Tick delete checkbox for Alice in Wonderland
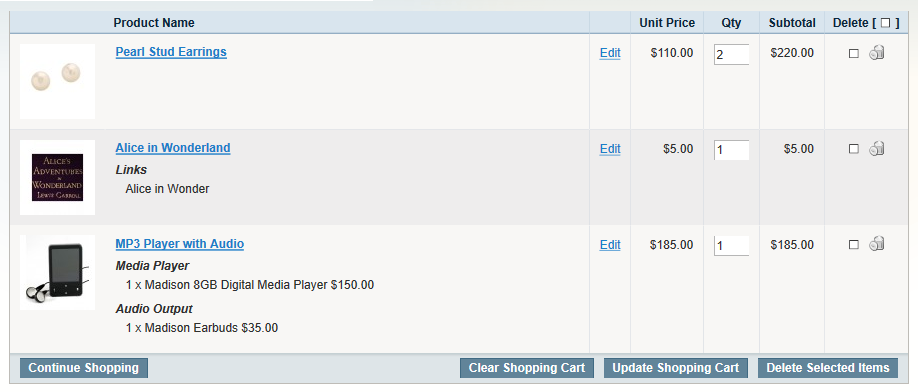Image resolution: width=918 pixels, height=392 pixels. pos(854,149)
